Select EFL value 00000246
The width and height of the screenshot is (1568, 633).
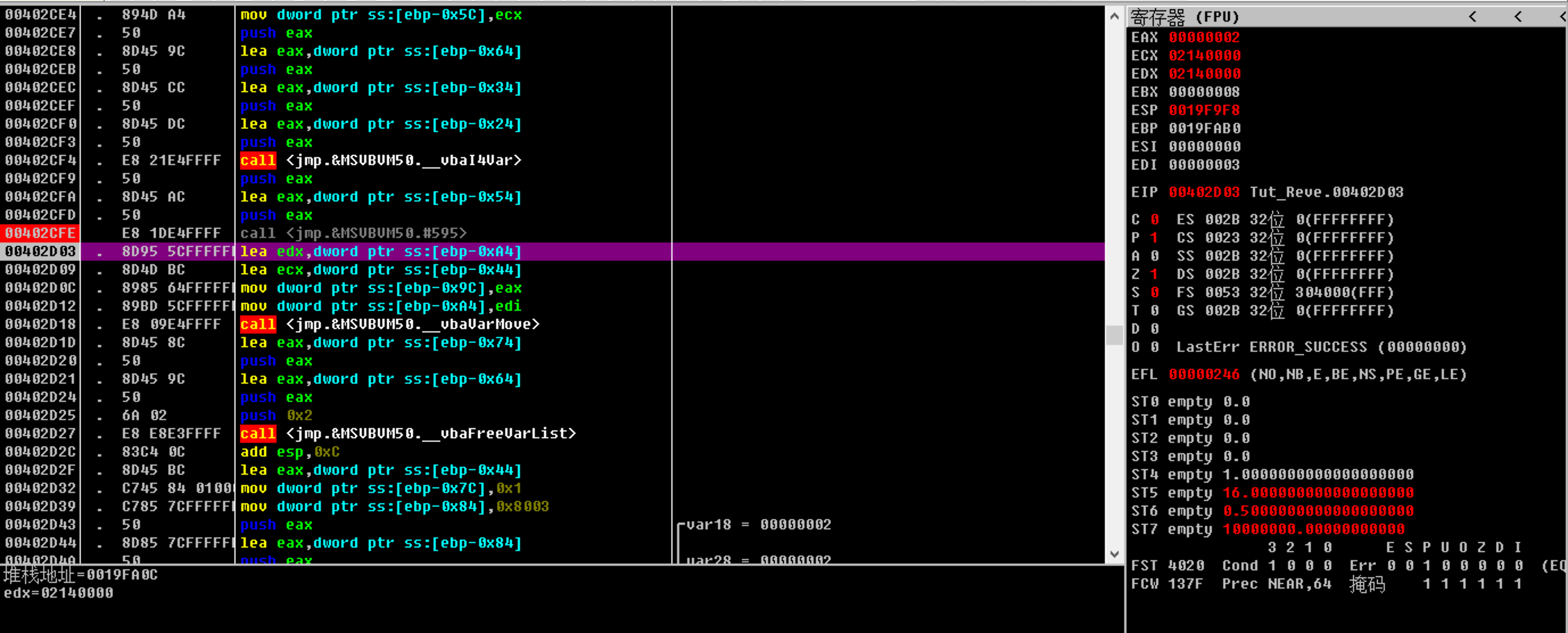pyautogui.click(x=1204, y=374)
